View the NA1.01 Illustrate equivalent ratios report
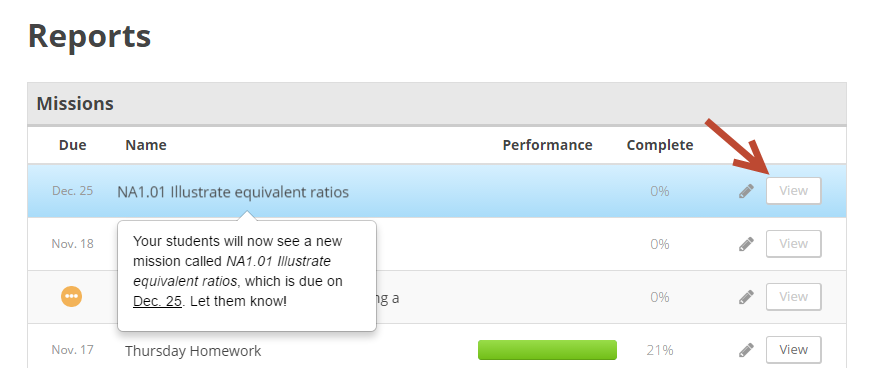This screenshot has height=368, width=876. (793, 191)
